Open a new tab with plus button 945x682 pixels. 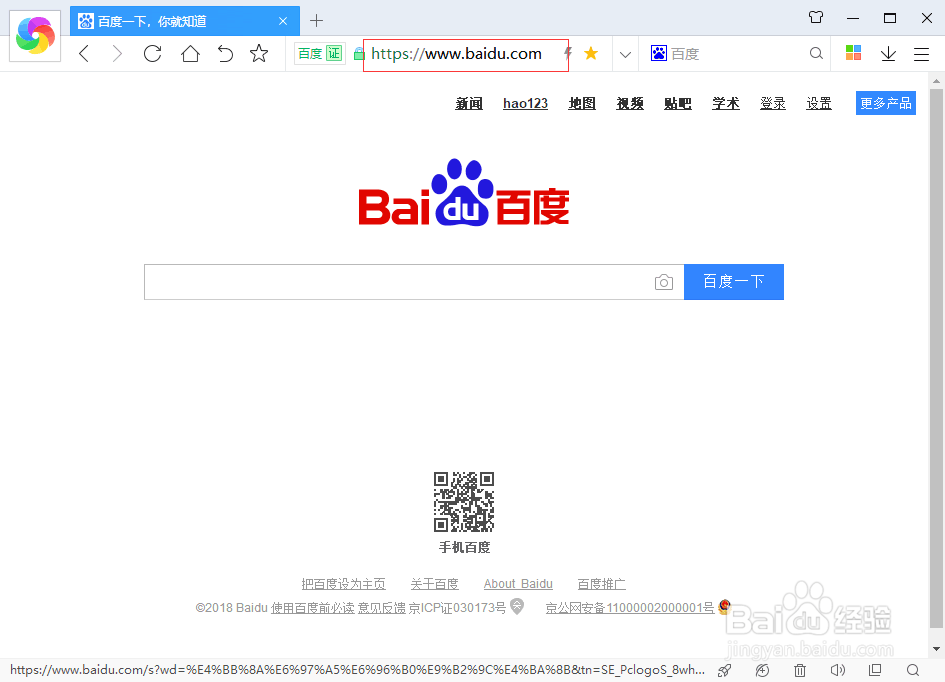tap(316, 21)
